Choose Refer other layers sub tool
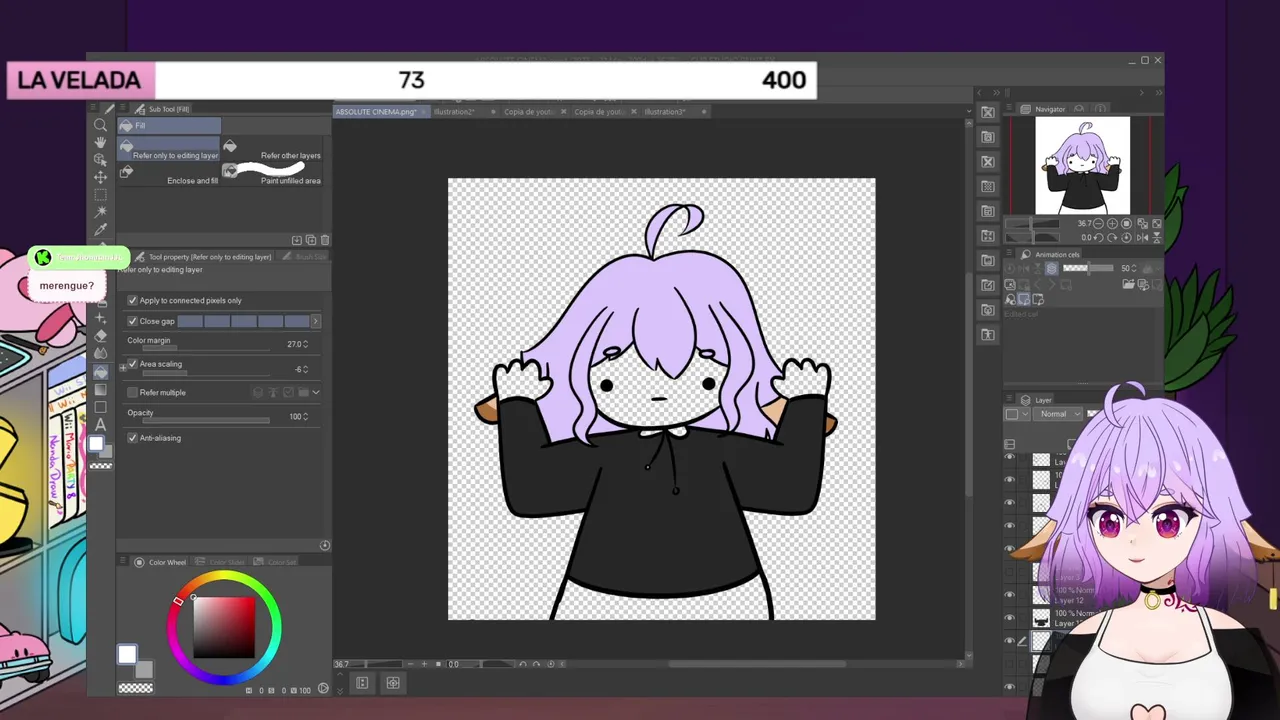Viewport: 1280px width, 720px height. [x=272, y=149]
